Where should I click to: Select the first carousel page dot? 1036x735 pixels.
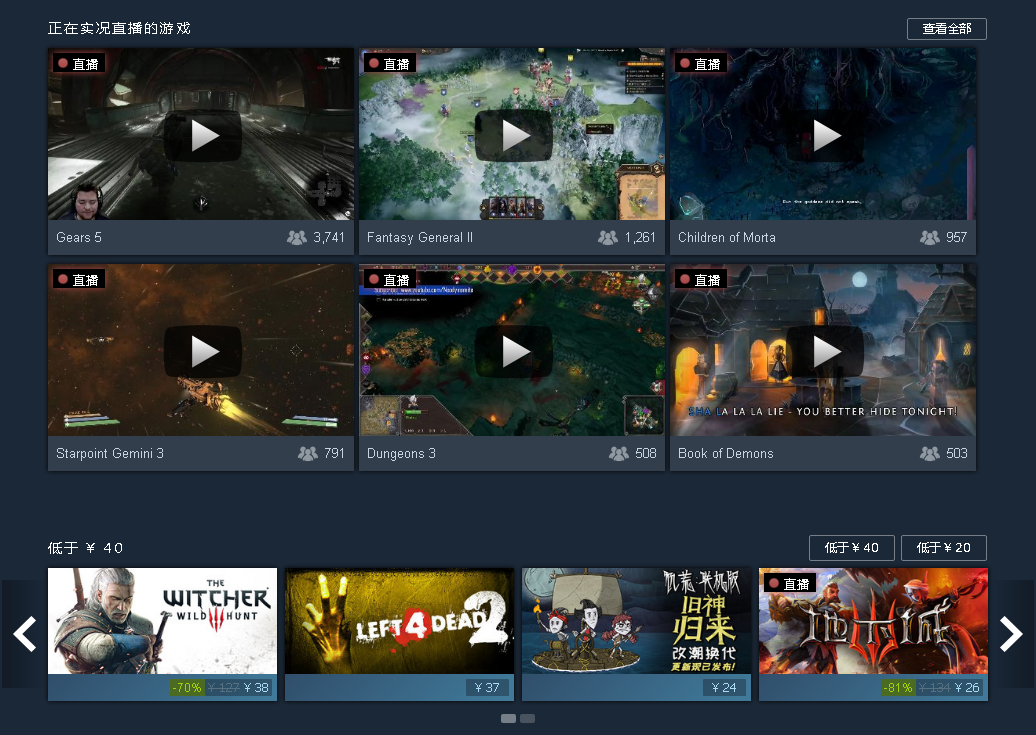(508, 718)
